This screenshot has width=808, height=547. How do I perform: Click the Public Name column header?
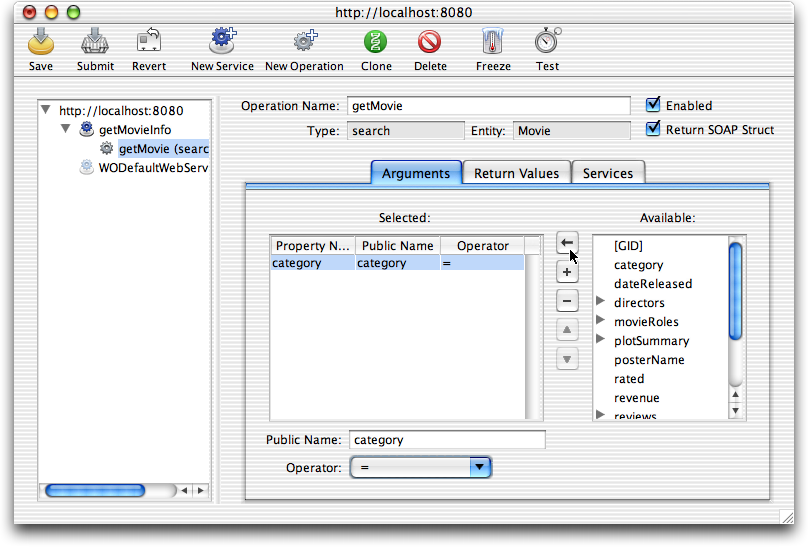coord(398,246)
